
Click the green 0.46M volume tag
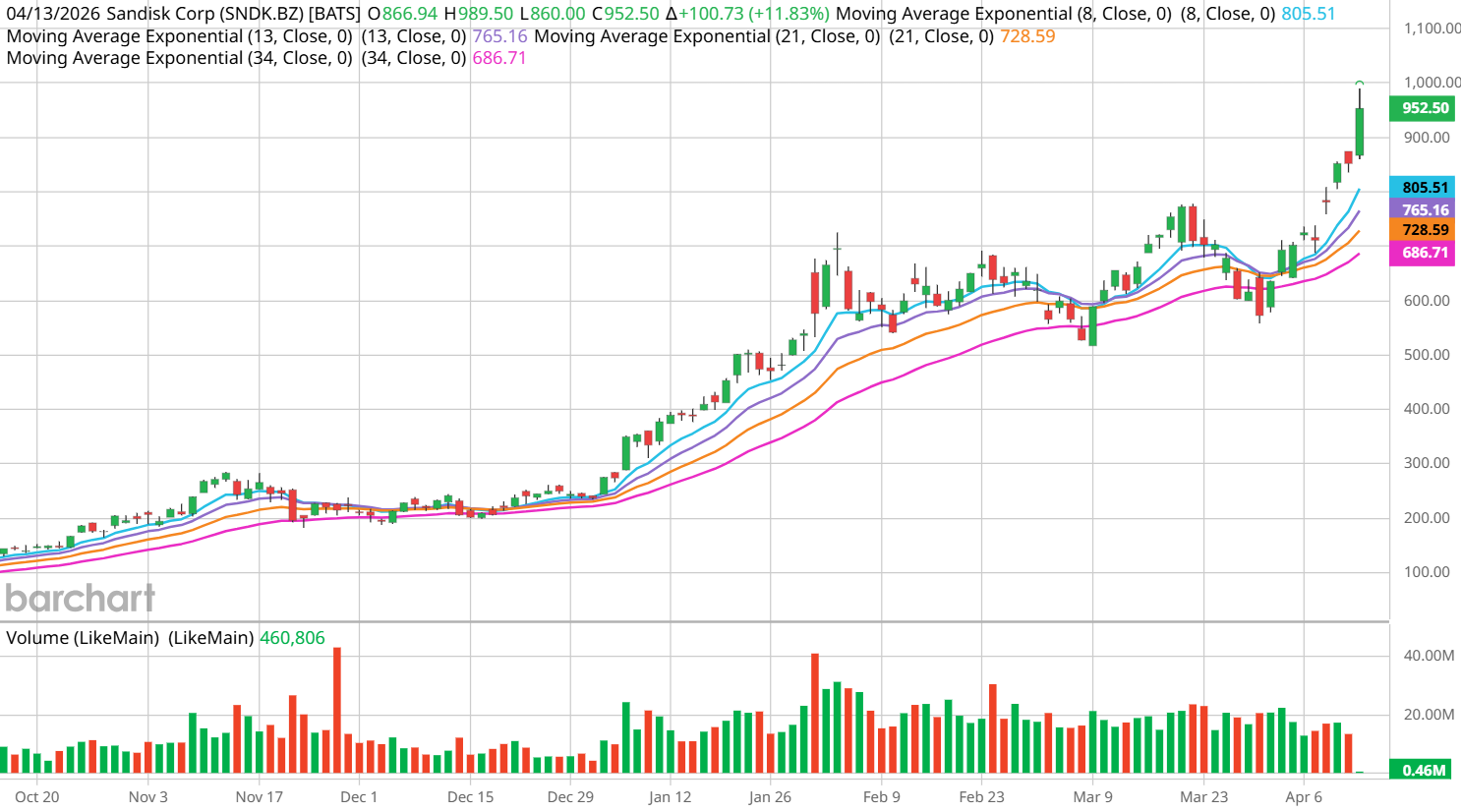[1424, 770]
